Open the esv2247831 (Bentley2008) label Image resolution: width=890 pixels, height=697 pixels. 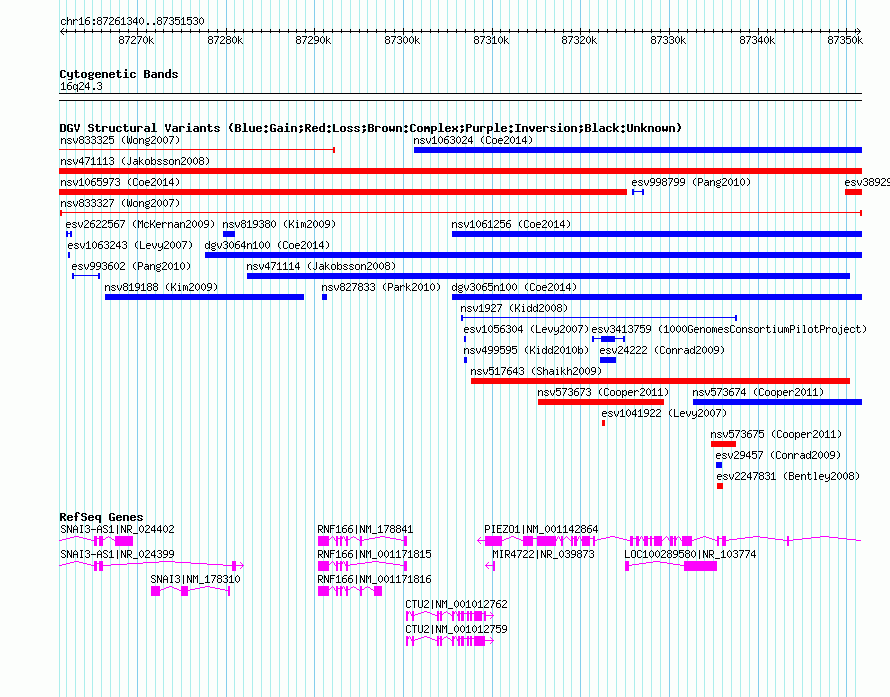[x=788, y=476]
